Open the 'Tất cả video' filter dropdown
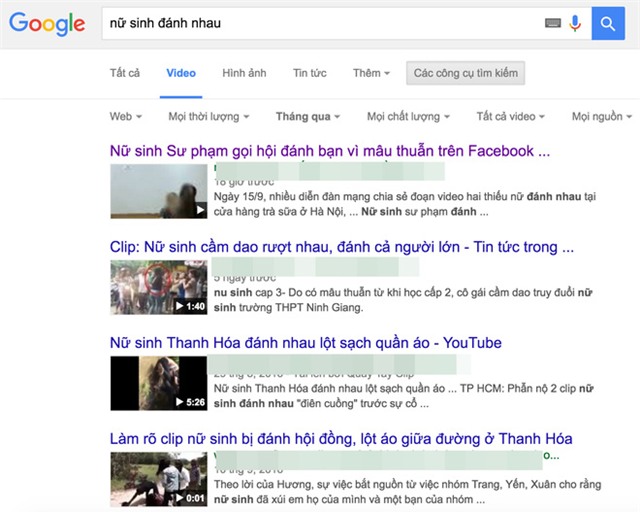 click(511, 117)
